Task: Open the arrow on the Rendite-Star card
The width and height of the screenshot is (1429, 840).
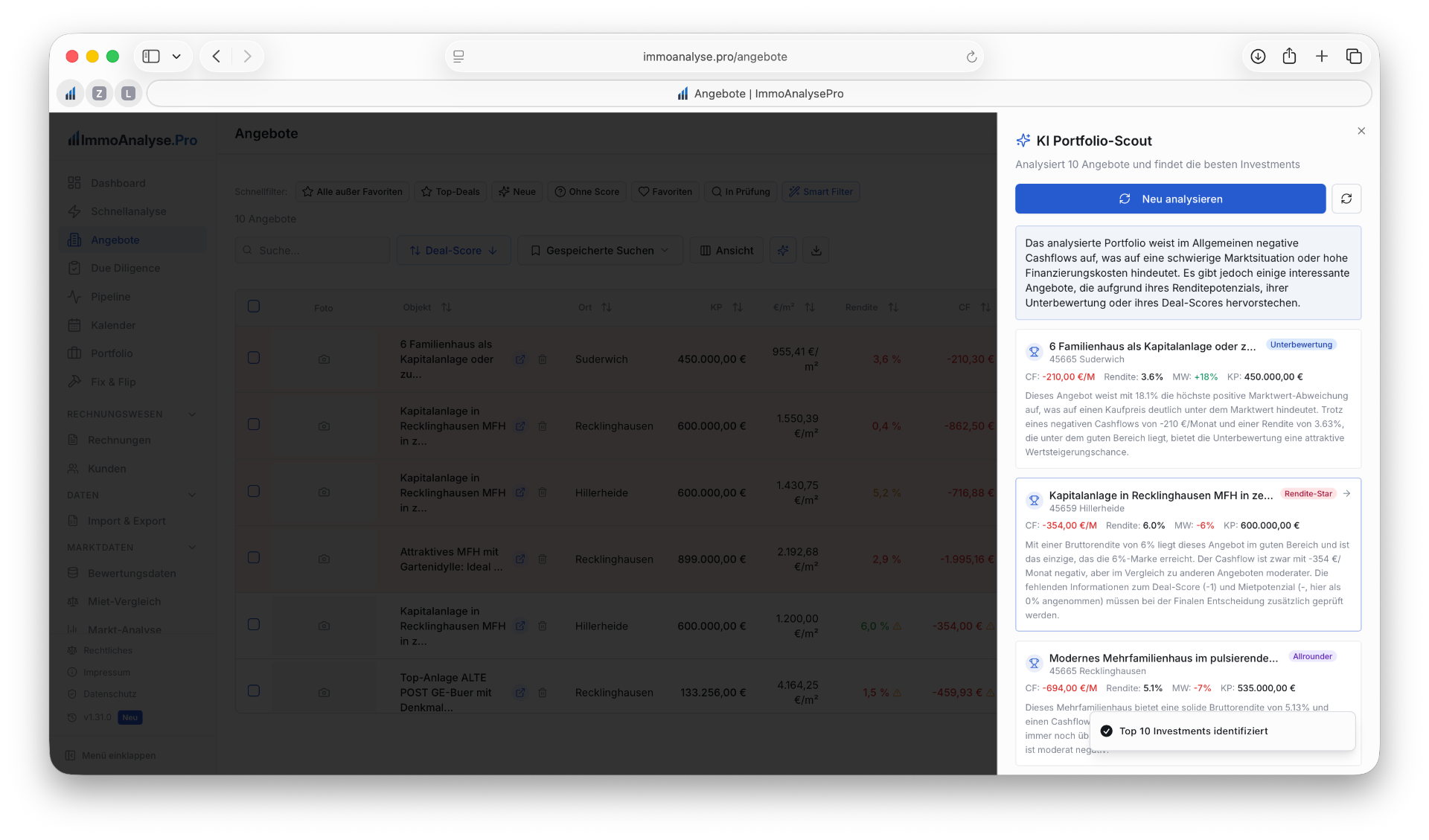Action: 1346,493
